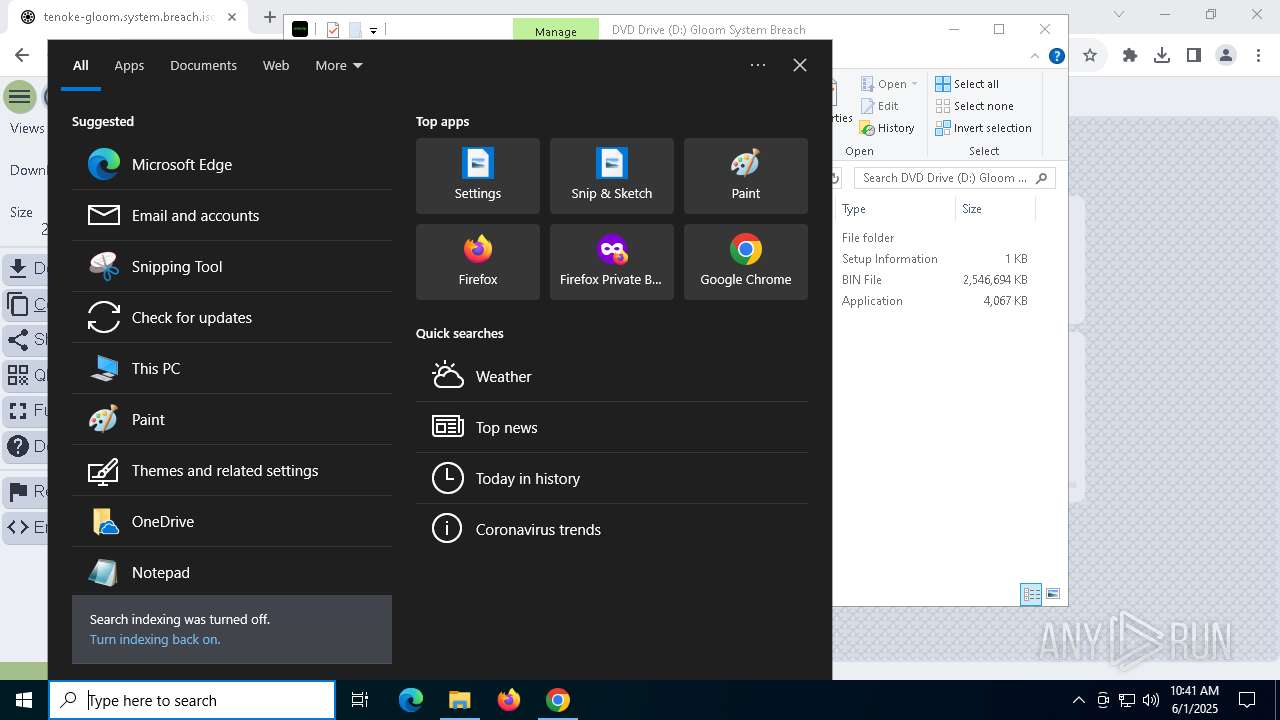Open Microsoft Edge from Suggested list
This screenshot has width=1280, height=720.
tap(232, 164)
